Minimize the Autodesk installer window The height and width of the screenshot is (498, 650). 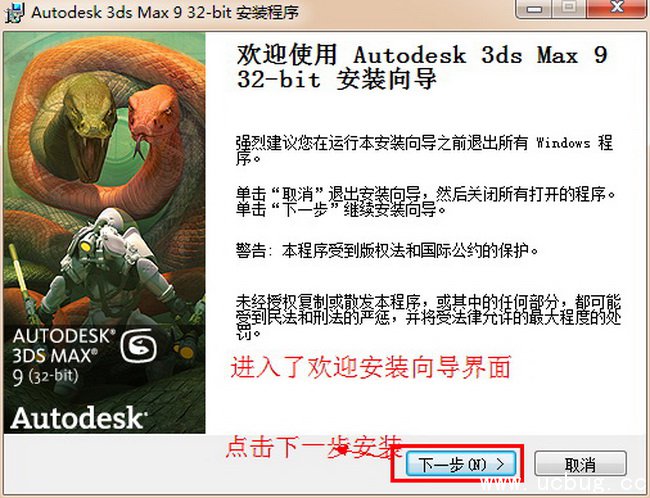(x=534, y=8)
